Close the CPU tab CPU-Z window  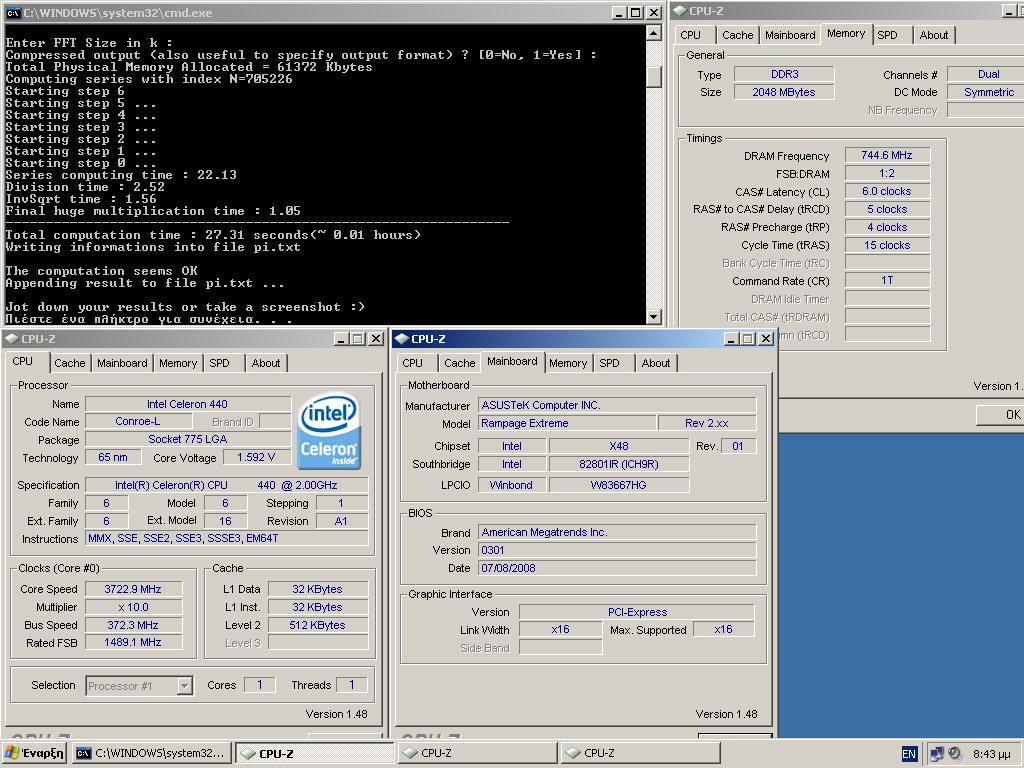click(x=376, y=338)
